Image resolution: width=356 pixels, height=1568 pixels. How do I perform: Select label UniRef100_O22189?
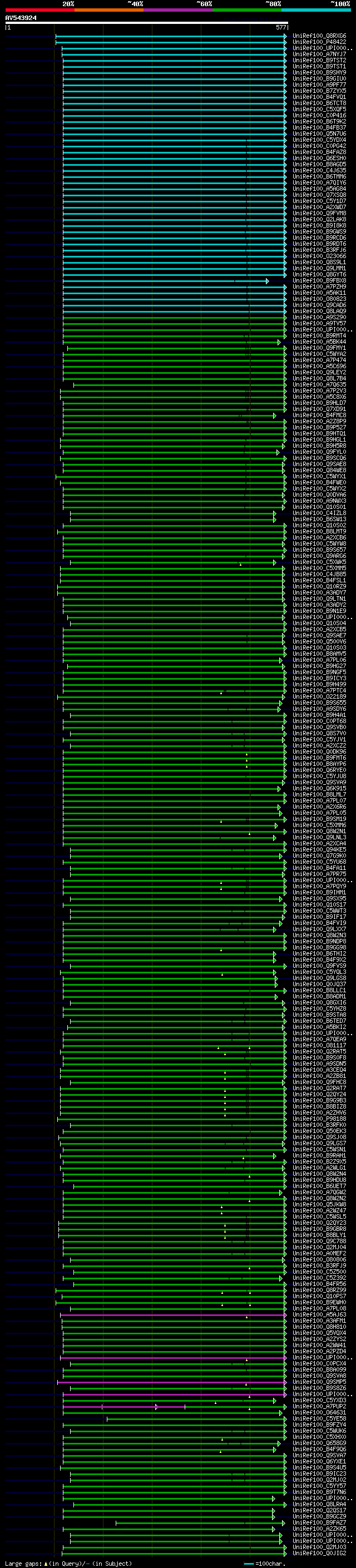click(x=319, y=696)
